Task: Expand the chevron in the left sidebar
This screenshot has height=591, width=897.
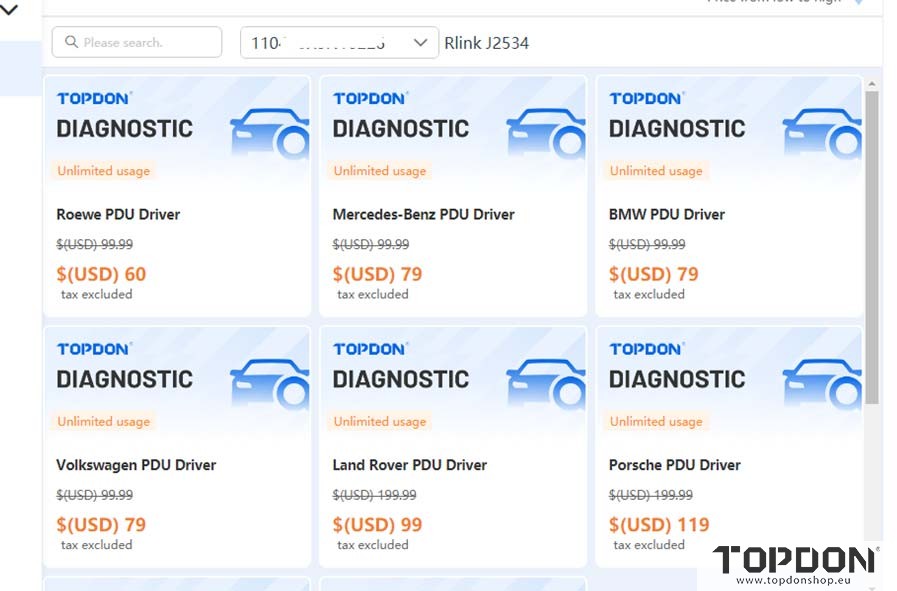Action: point(9,9)
